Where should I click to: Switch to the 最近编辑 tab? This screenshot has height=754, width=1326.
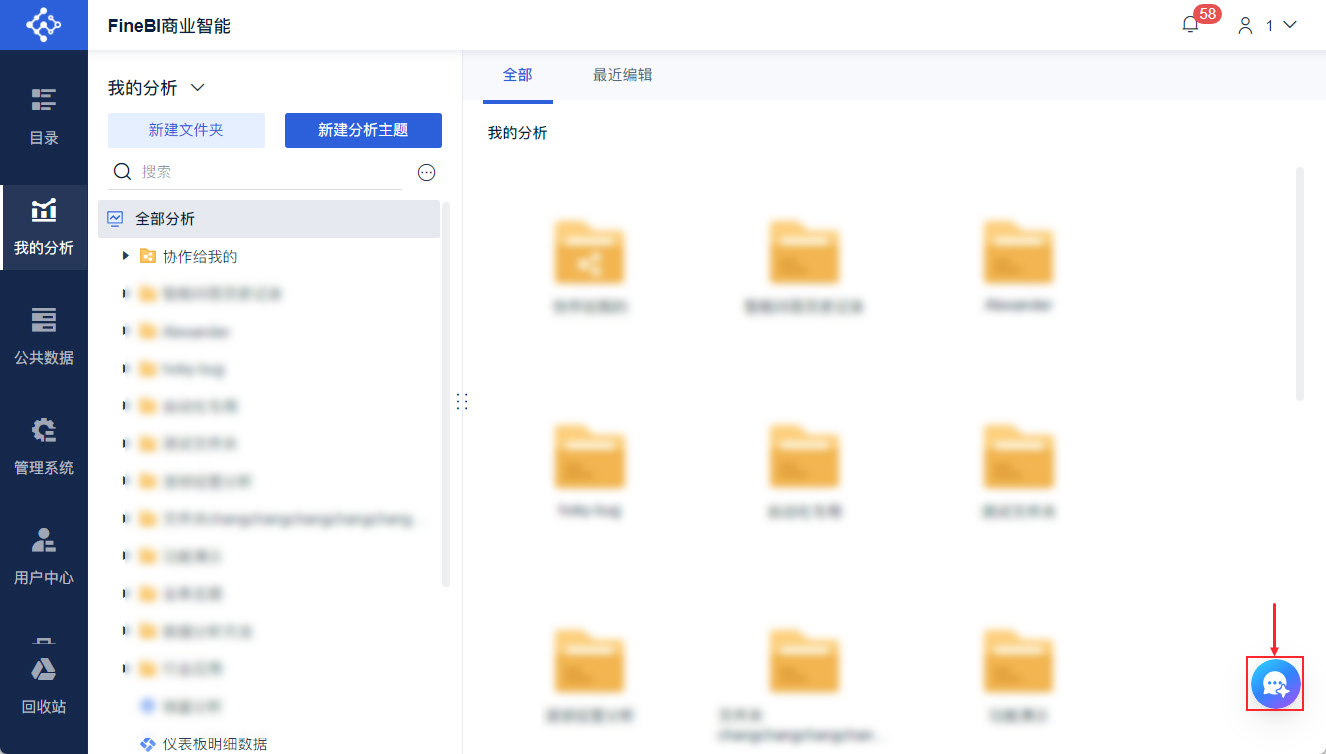[x=623, y=75]
